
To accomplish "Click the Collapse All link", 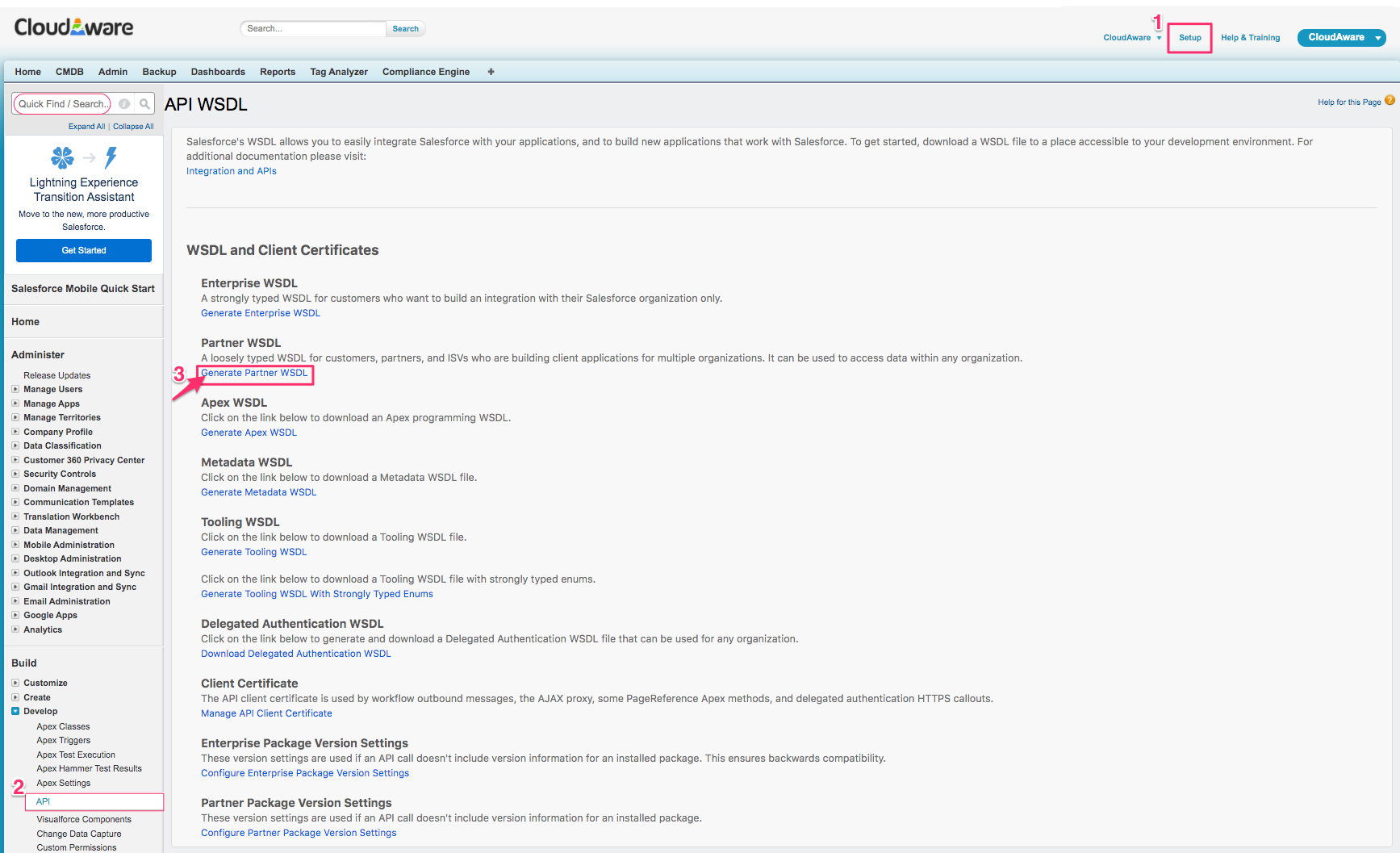I will 133,127.
